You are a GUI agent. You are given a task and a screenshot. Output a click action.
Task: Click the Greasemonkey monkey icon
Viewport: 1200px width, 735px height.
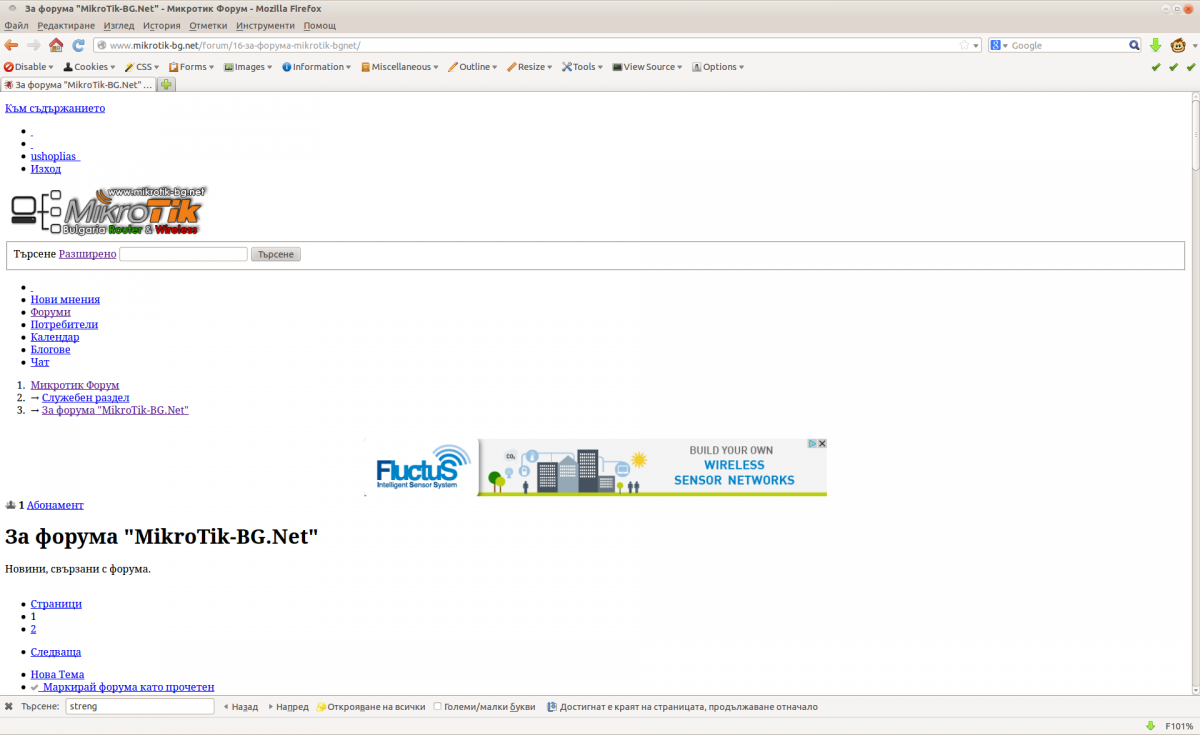1179,45
